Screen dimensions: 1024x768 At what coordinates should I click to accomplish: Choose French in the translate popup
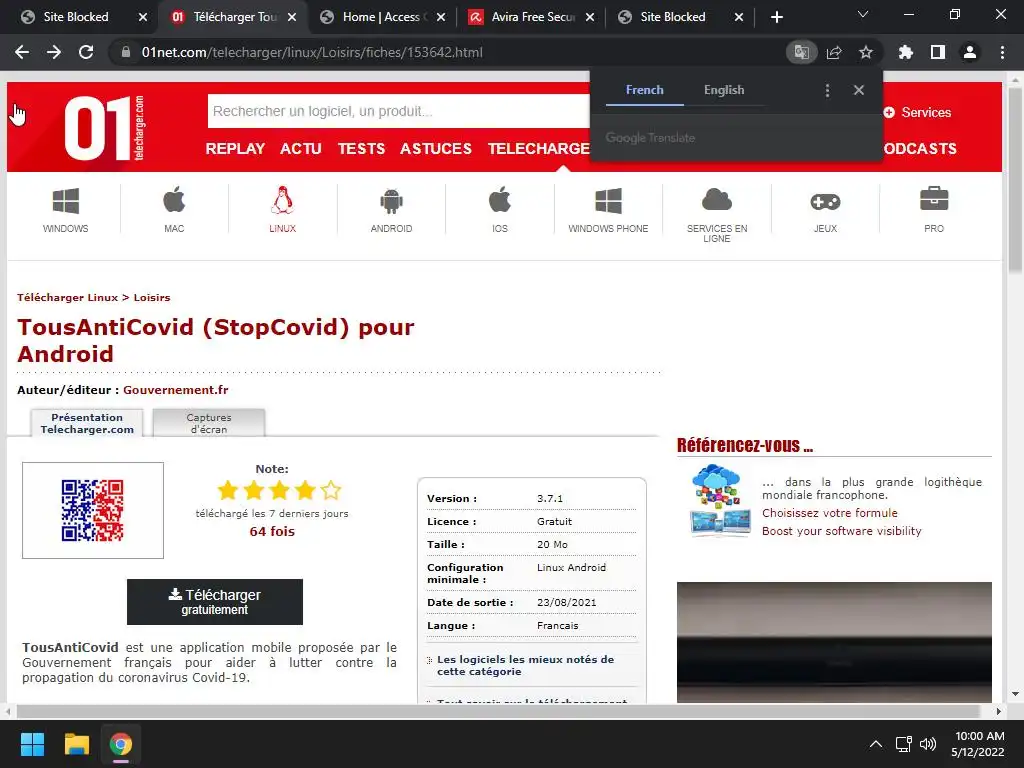coord(645,90)
